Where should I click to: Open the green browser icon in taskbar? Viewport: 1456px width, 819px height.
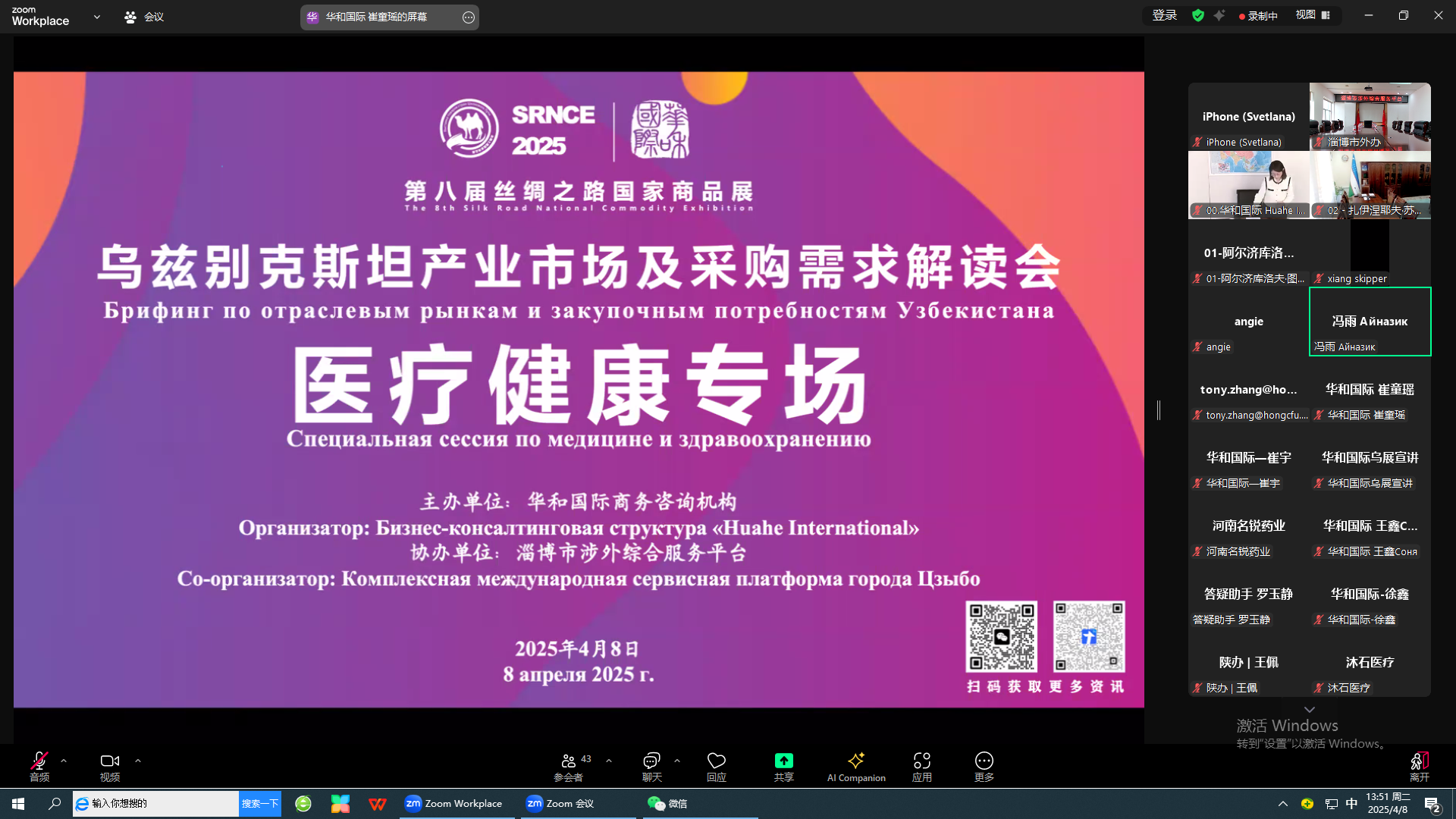[x=303, y=804]
